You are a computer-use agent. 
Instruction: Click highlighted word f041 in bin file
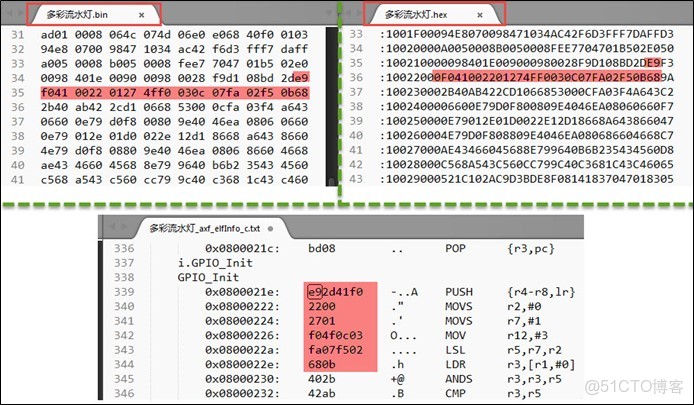tap(54, 93)
